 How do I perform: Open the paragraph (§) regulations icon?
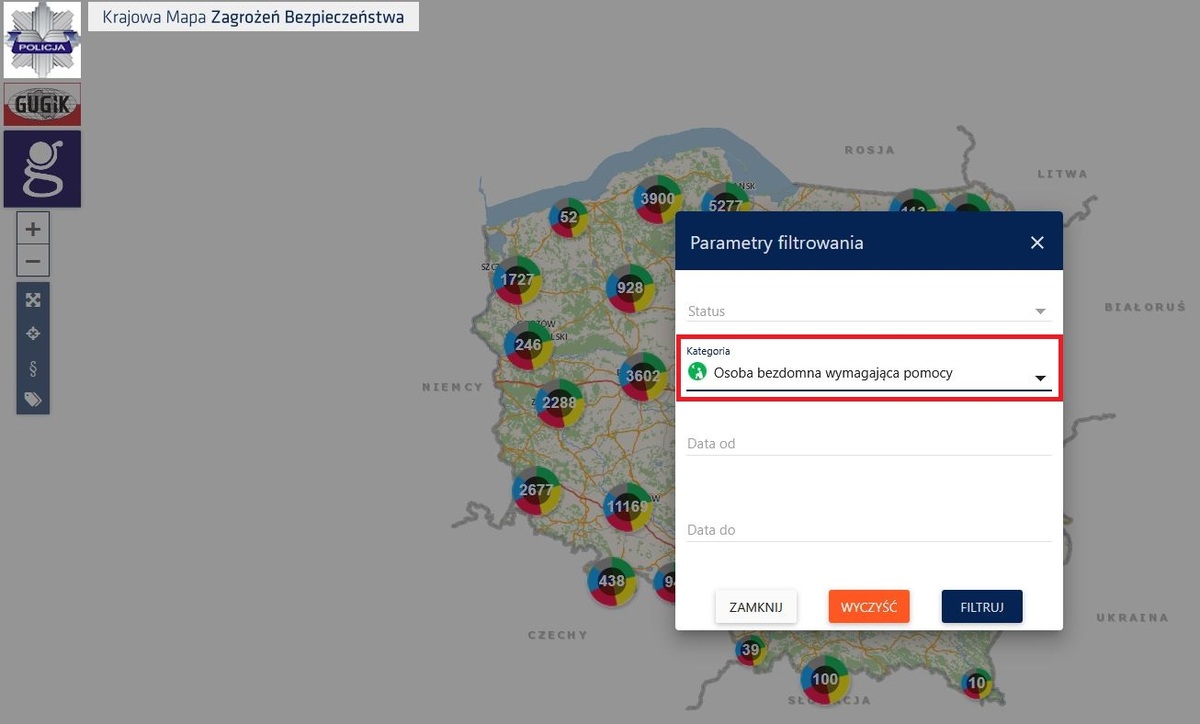coord(33,367)
